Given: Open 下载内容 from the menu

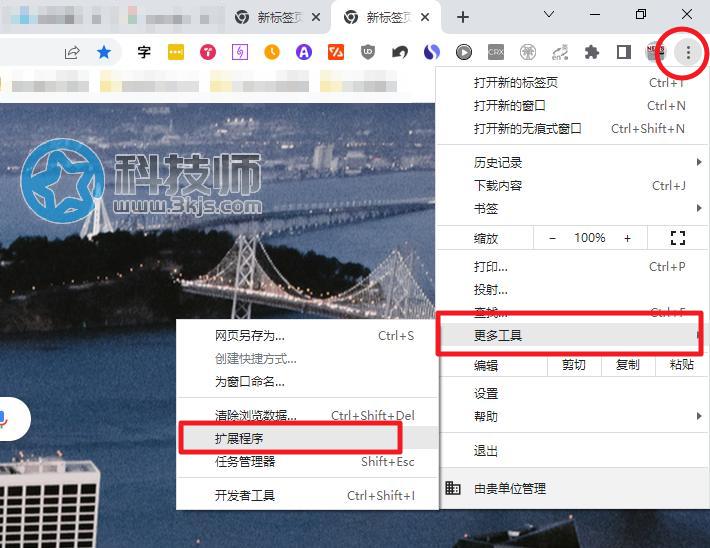Looking at the screenshot, I should (571, 186).
